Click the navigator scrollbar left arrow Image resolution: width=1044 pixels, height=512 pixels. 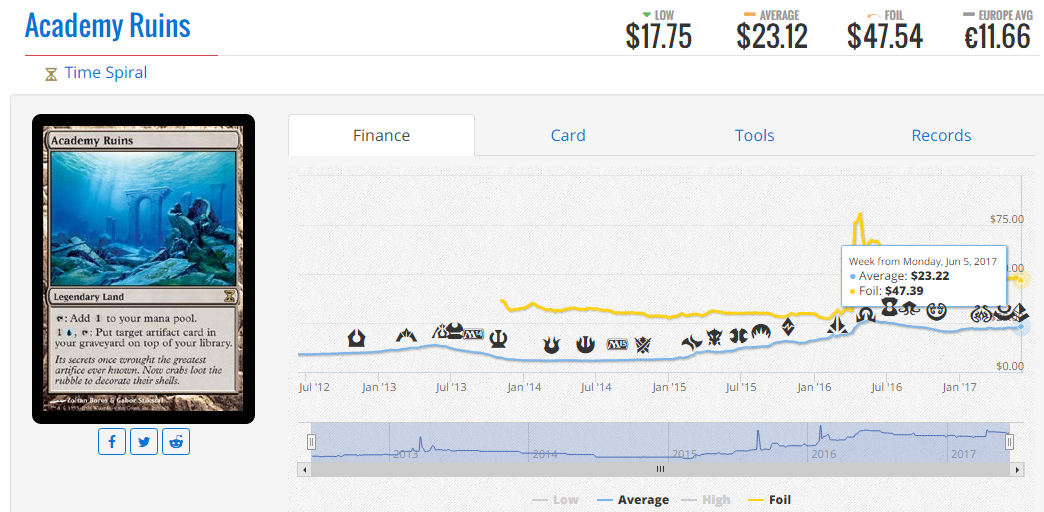coord(304,469)
